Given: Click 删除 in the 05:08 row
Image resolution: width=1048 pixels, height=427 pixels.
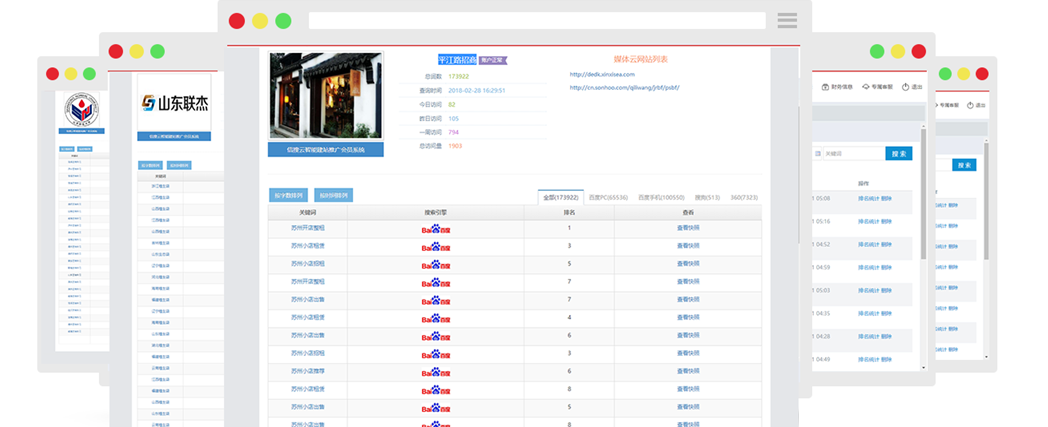Looking at the screenshot, I should (x=886, y=199).
